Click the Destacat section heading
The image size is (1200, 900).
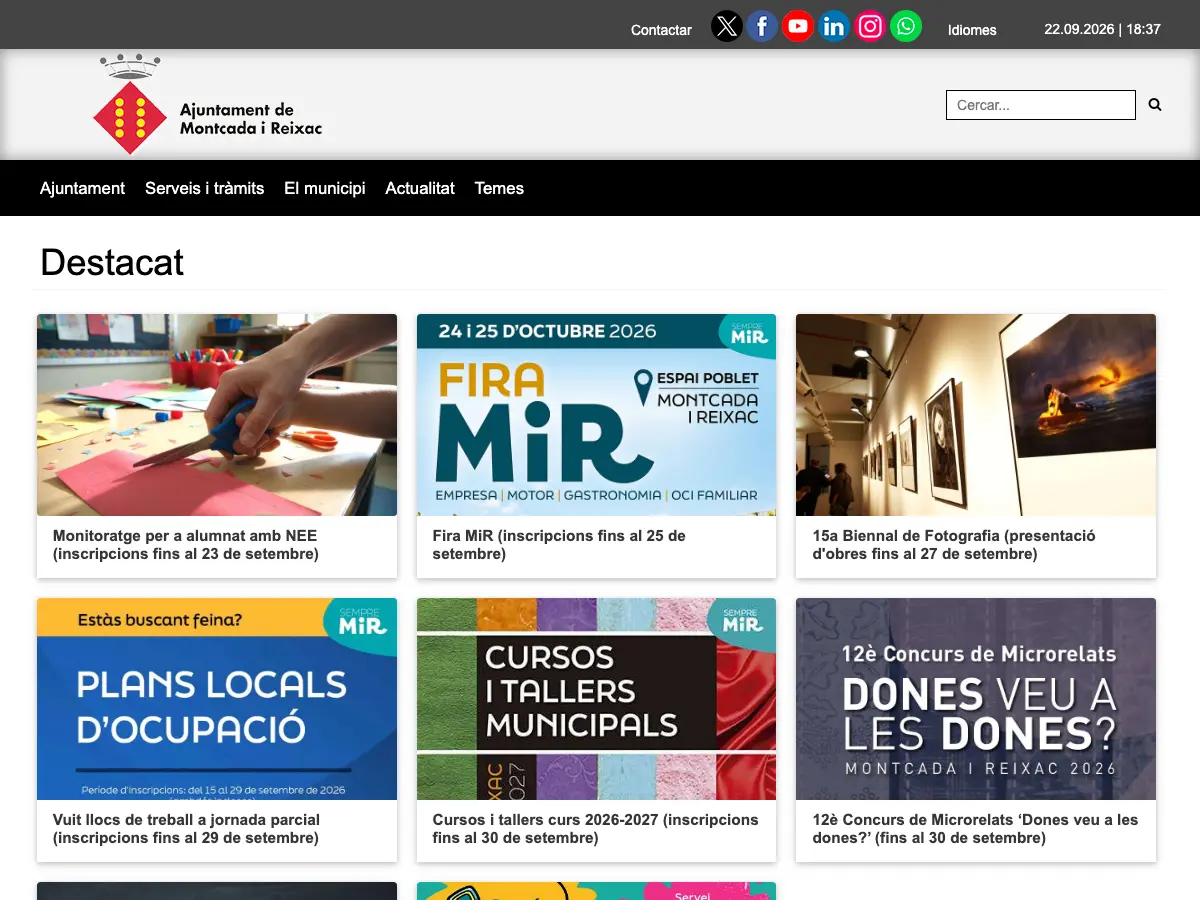click(112, 262)
